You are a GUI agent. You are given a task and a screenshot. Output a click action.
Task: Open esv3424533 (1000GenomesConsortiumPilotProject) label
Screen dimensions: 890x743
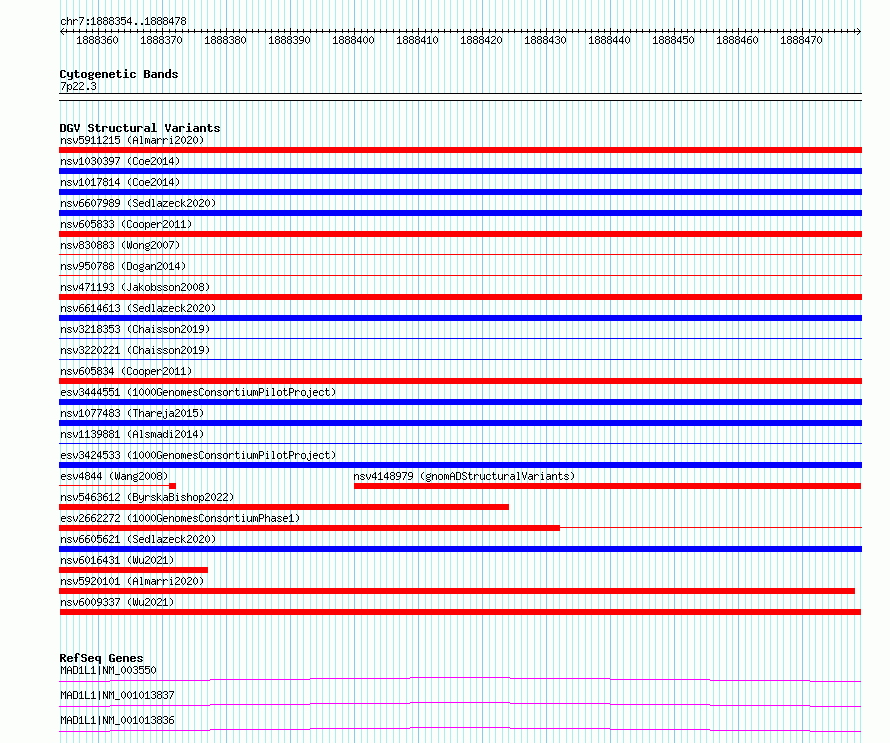198,455
